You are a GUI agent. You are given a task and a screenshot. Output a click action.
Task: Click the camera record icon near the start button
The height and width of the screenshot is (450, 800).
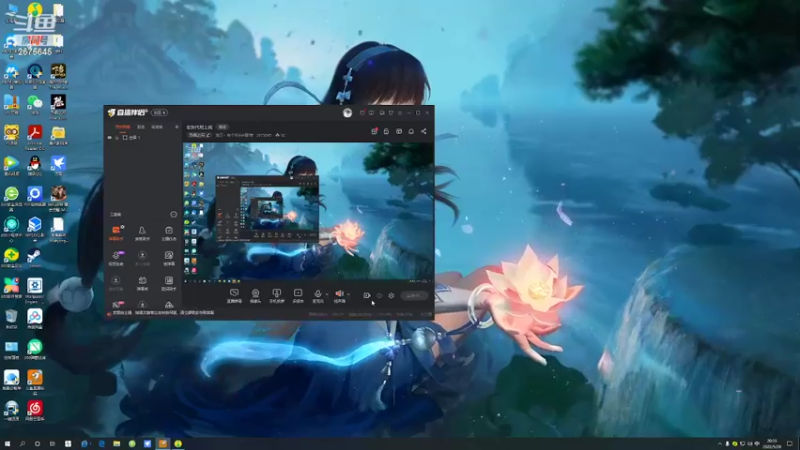pos(366,295)
